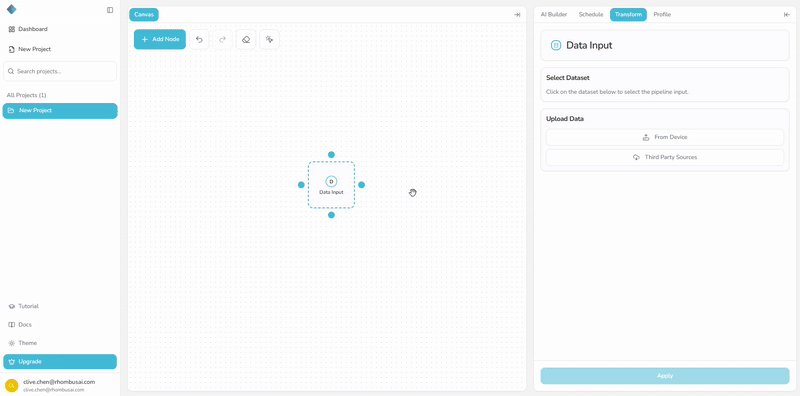Click the right connector of Data Input node
800x396 pixels.
coord(361,185)
